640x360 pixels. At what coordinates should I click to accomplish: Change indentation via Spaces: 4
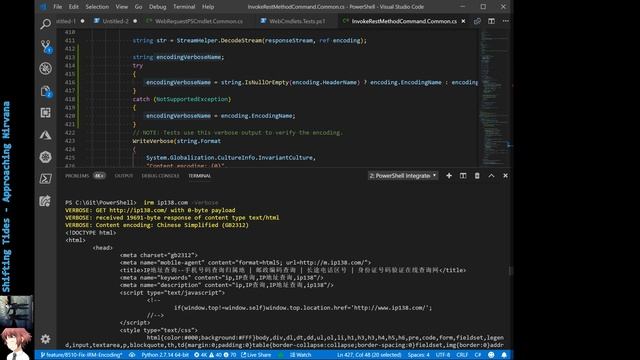coord(418,355)
